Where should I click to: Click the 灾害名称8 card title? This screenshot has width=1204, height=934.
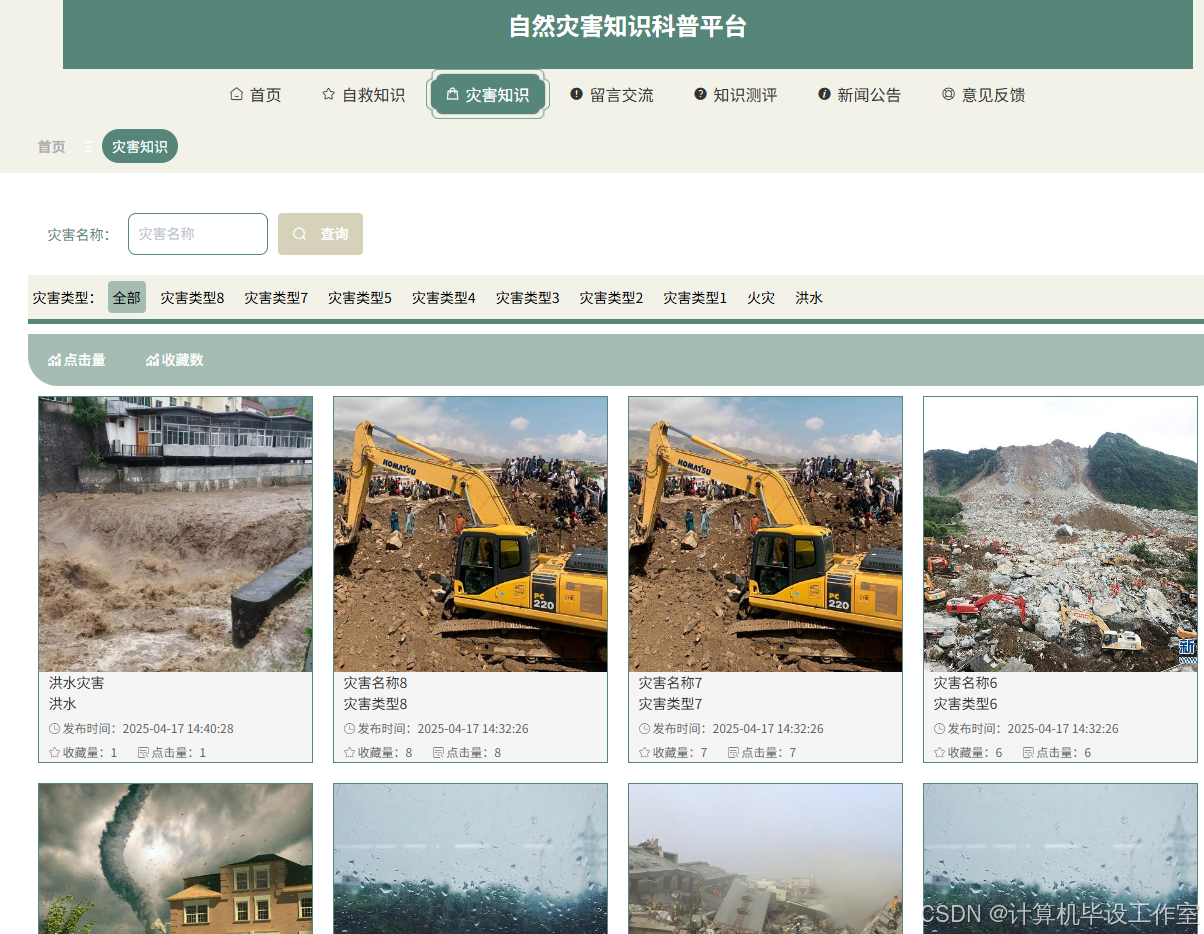pos(376,683)
